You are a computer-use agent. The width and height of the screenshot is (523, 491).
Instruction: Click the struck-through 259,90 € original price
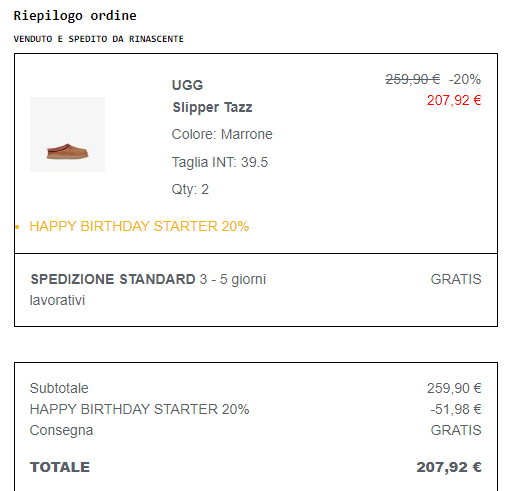(x=413, y=79)
